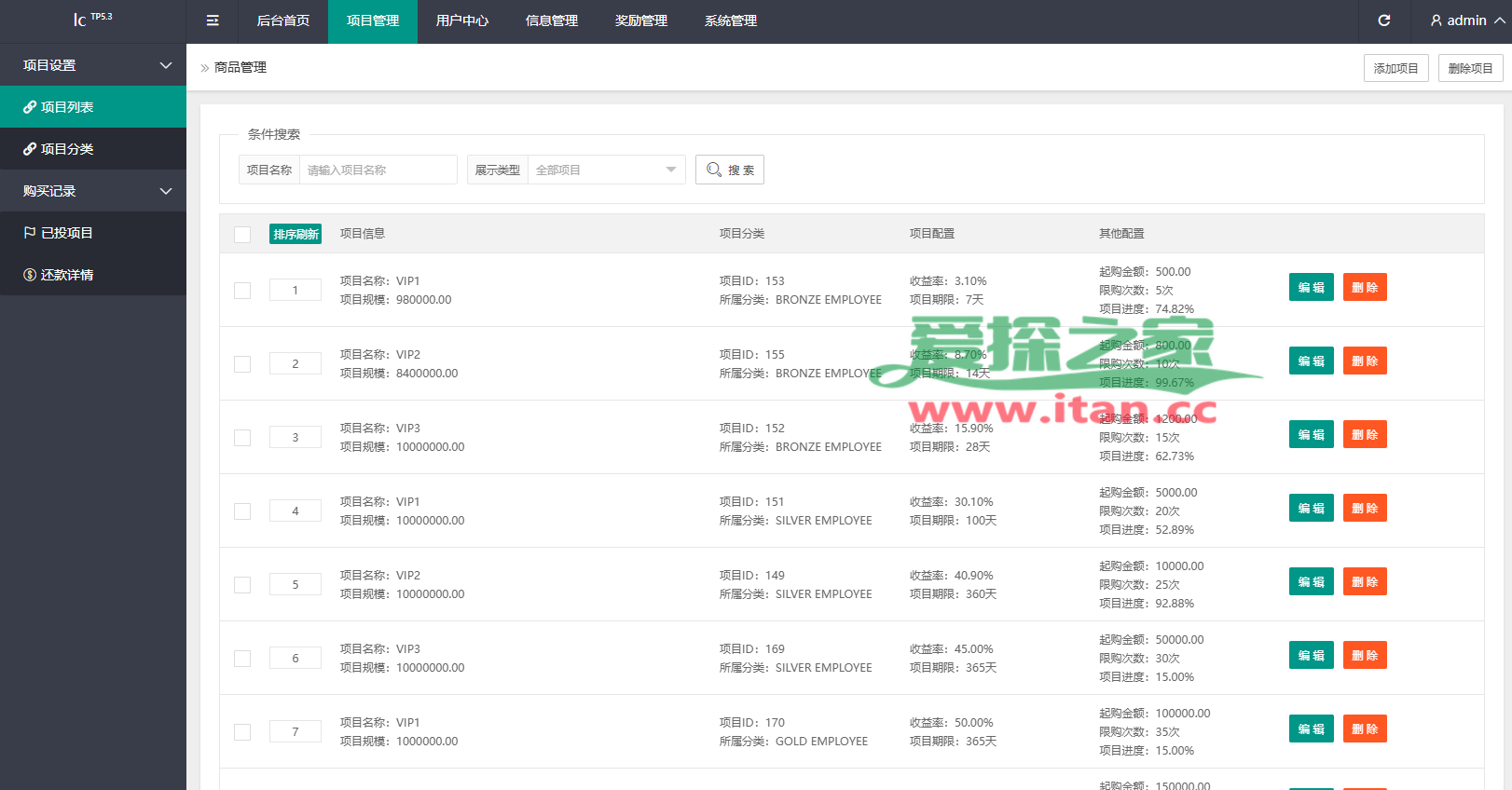
Task: Click the 项目分类 column header
Action: click(742, 234)
